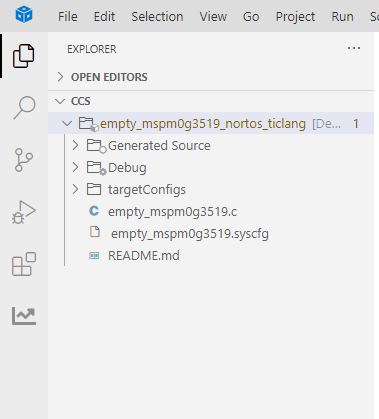Image resolution: width=379 pixels, height=419 pixels.
Task: Expand the Debug folder chevron
Action: [76, 167]
